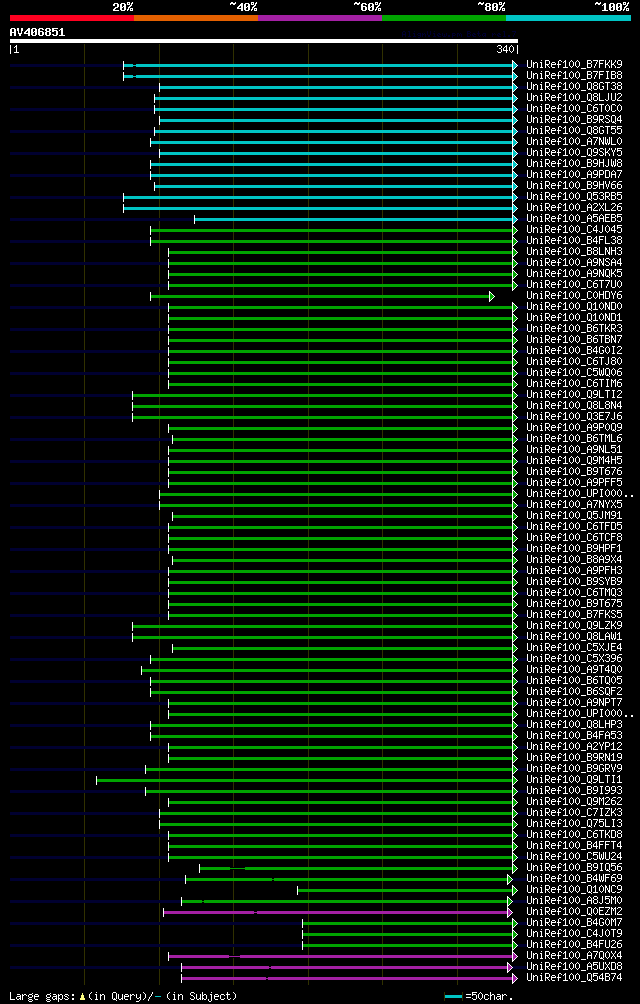
Task: Click the purple alignment bar for A7Q0X4
Action: click(x=340, y=956)
